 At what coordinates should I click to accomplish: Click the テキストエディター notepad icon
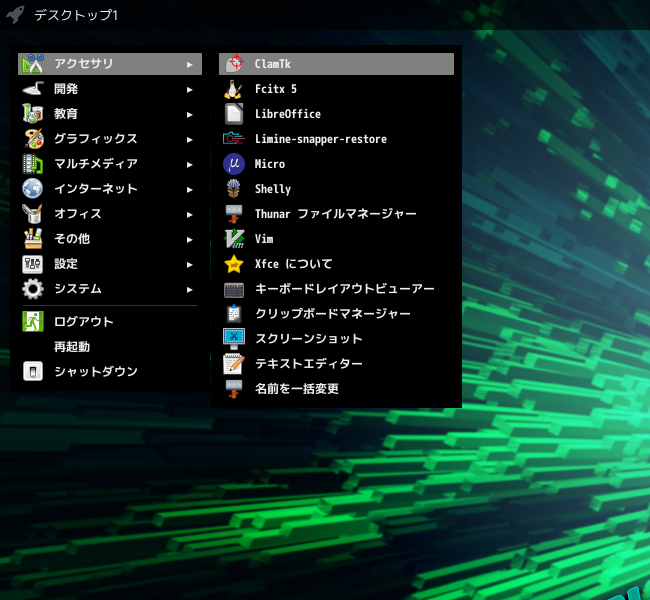point(234,364)
